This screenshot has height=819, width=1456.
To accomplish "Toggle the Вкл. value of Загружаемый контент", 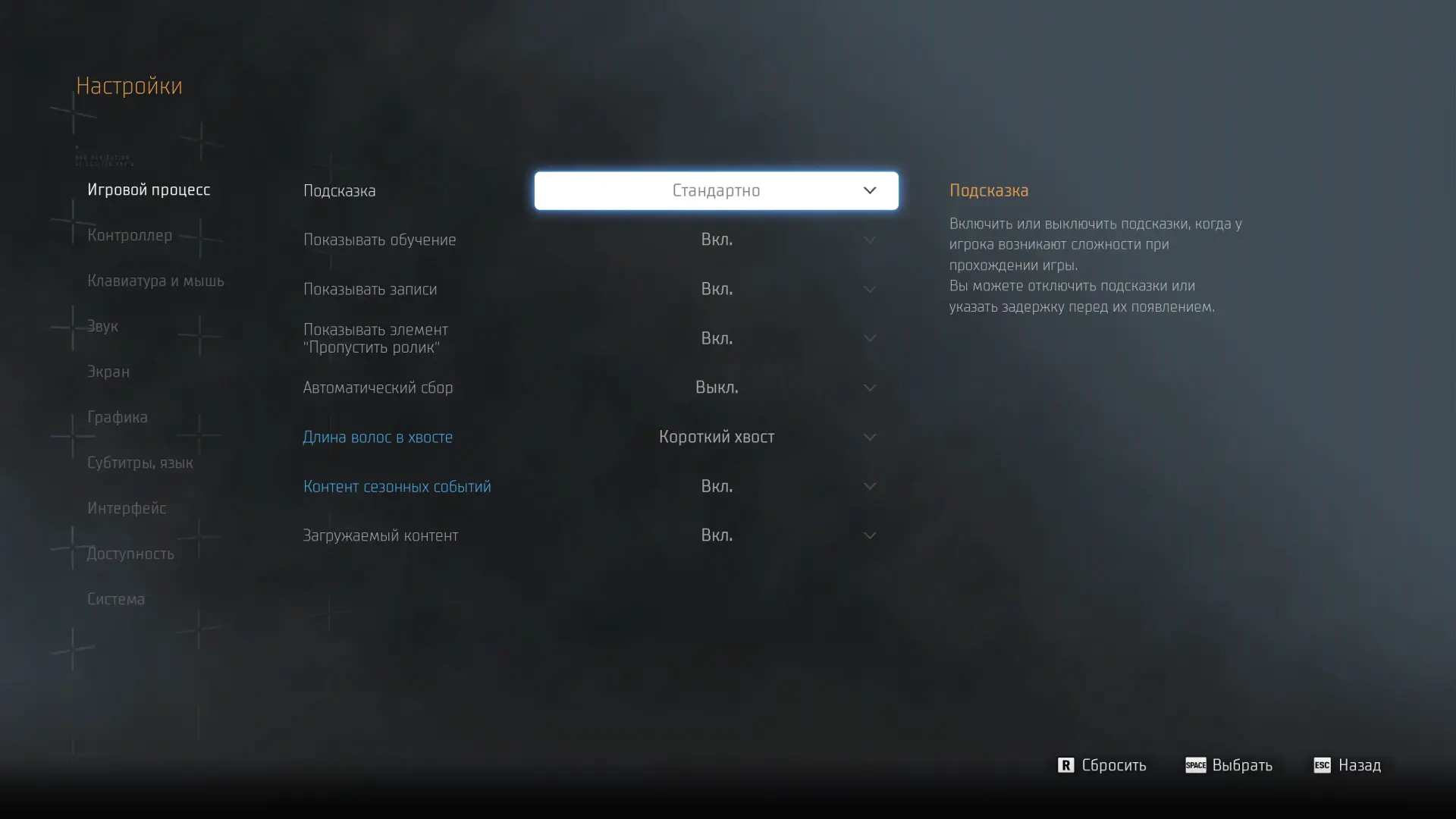I will 717,535.
